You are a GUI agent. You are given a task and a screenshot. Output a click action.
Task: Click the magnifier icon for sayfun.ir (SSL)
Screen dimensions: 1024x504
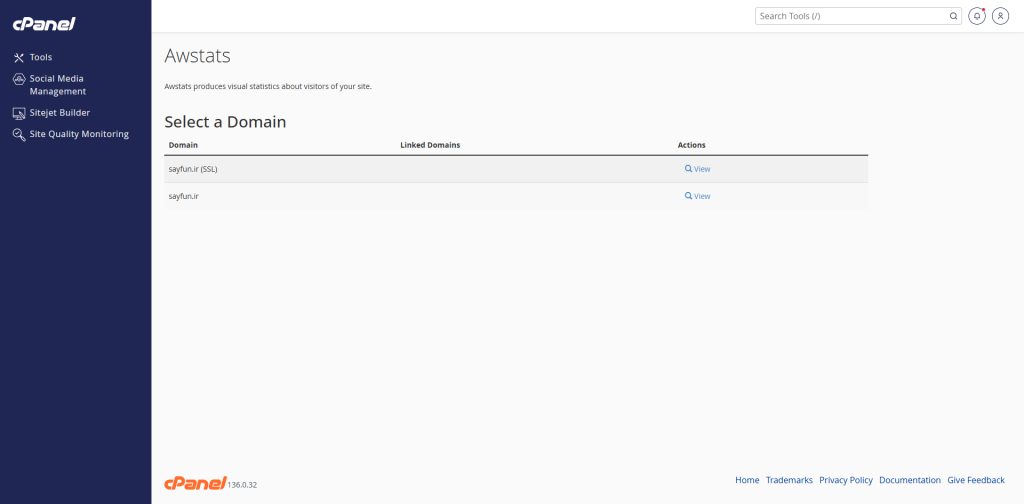tap(688, 168)
